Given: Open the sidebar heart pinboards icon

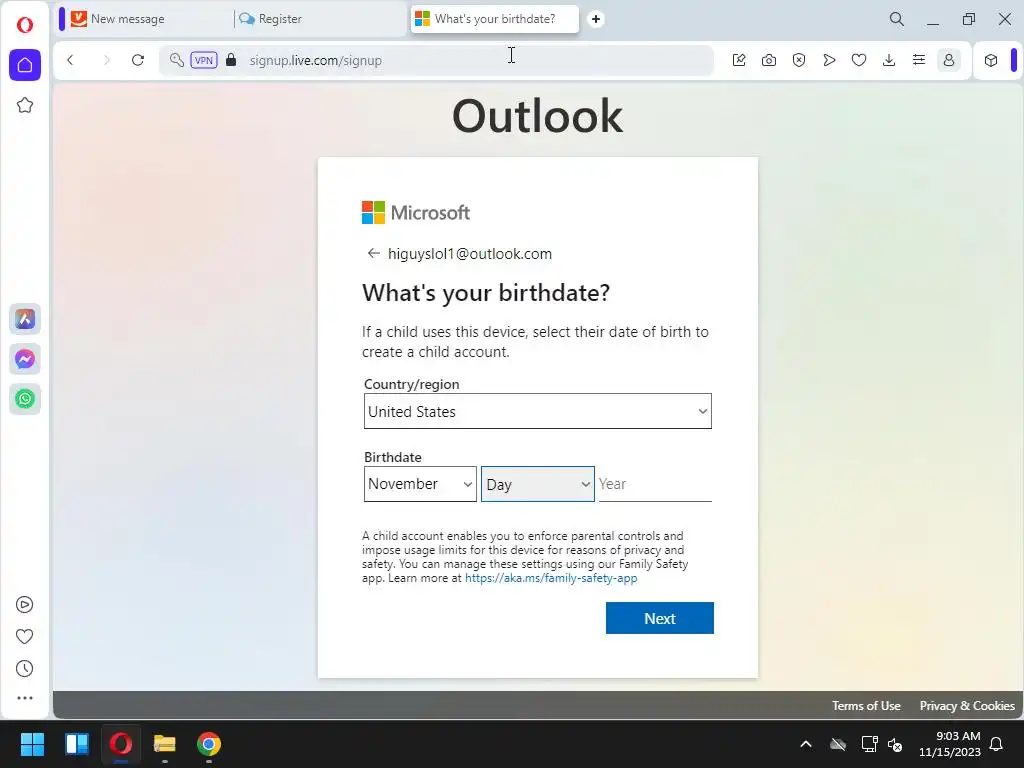Looking at the screenshot, I should (x=24, y=637).
